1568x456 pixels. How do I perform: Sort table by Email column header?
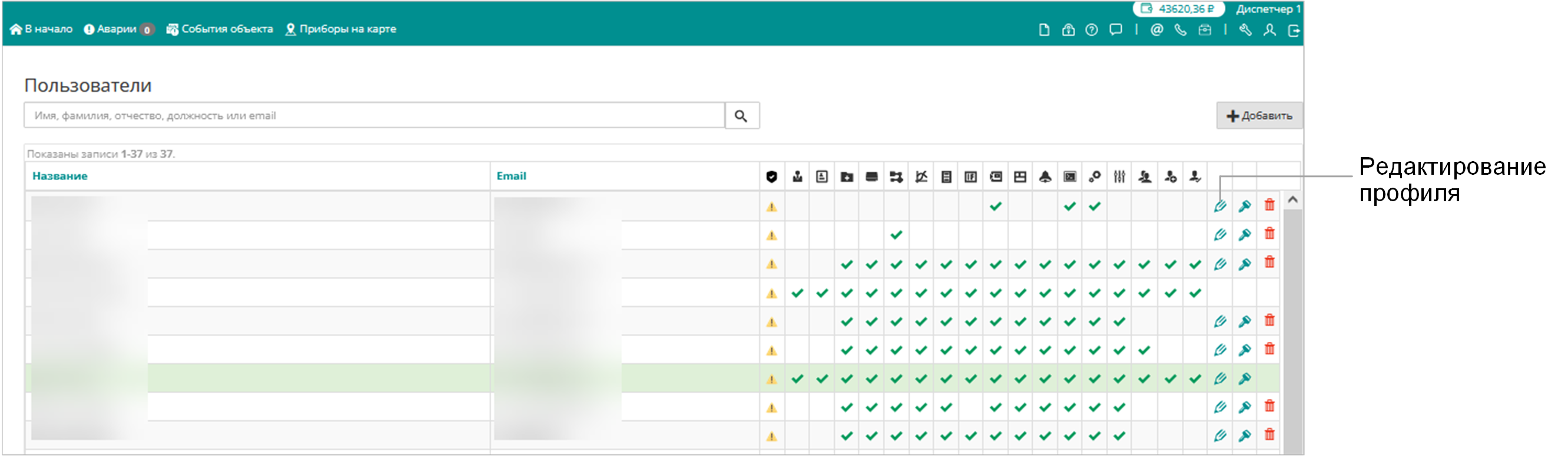click(x=511, y=176)
